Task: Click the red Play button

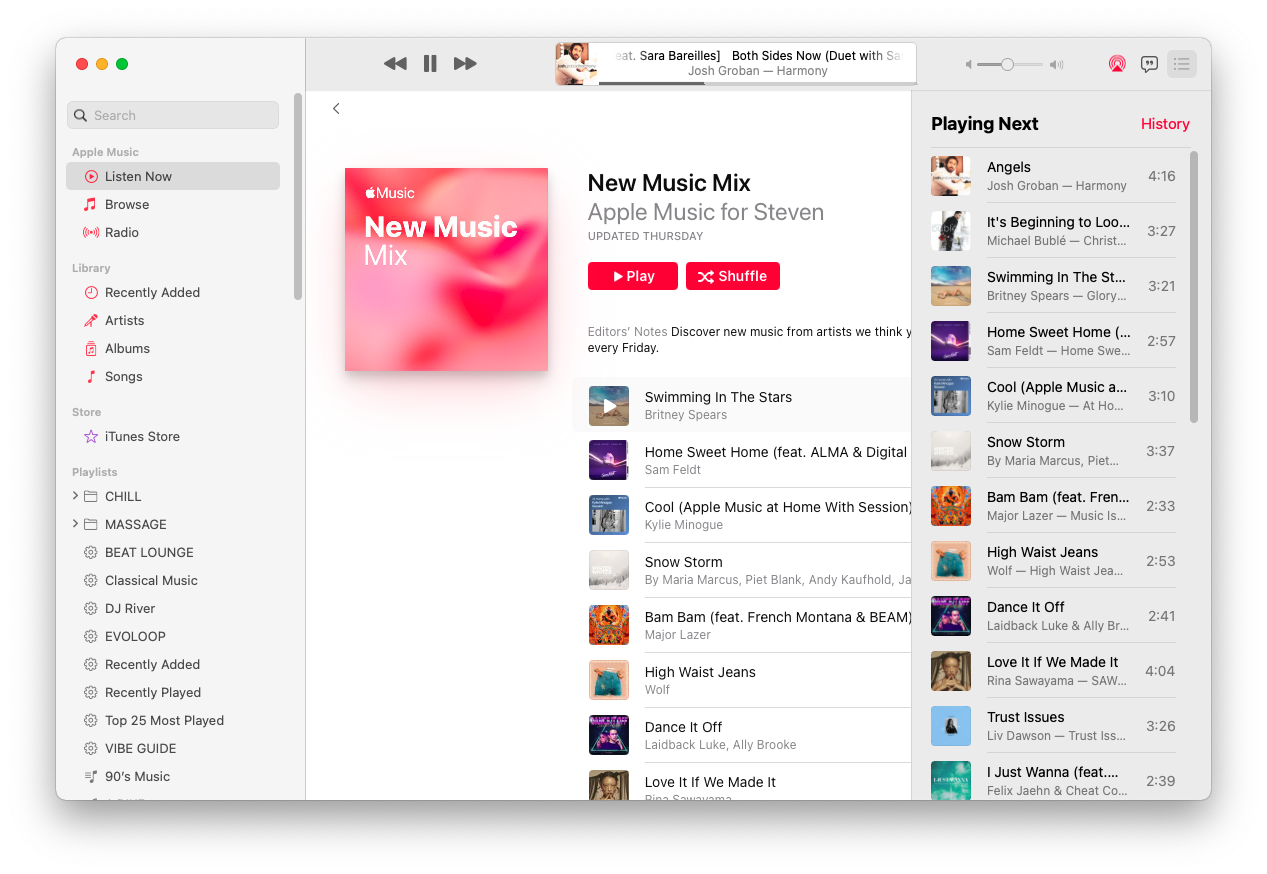Action: pyautogui.click(x=633, y=276)
